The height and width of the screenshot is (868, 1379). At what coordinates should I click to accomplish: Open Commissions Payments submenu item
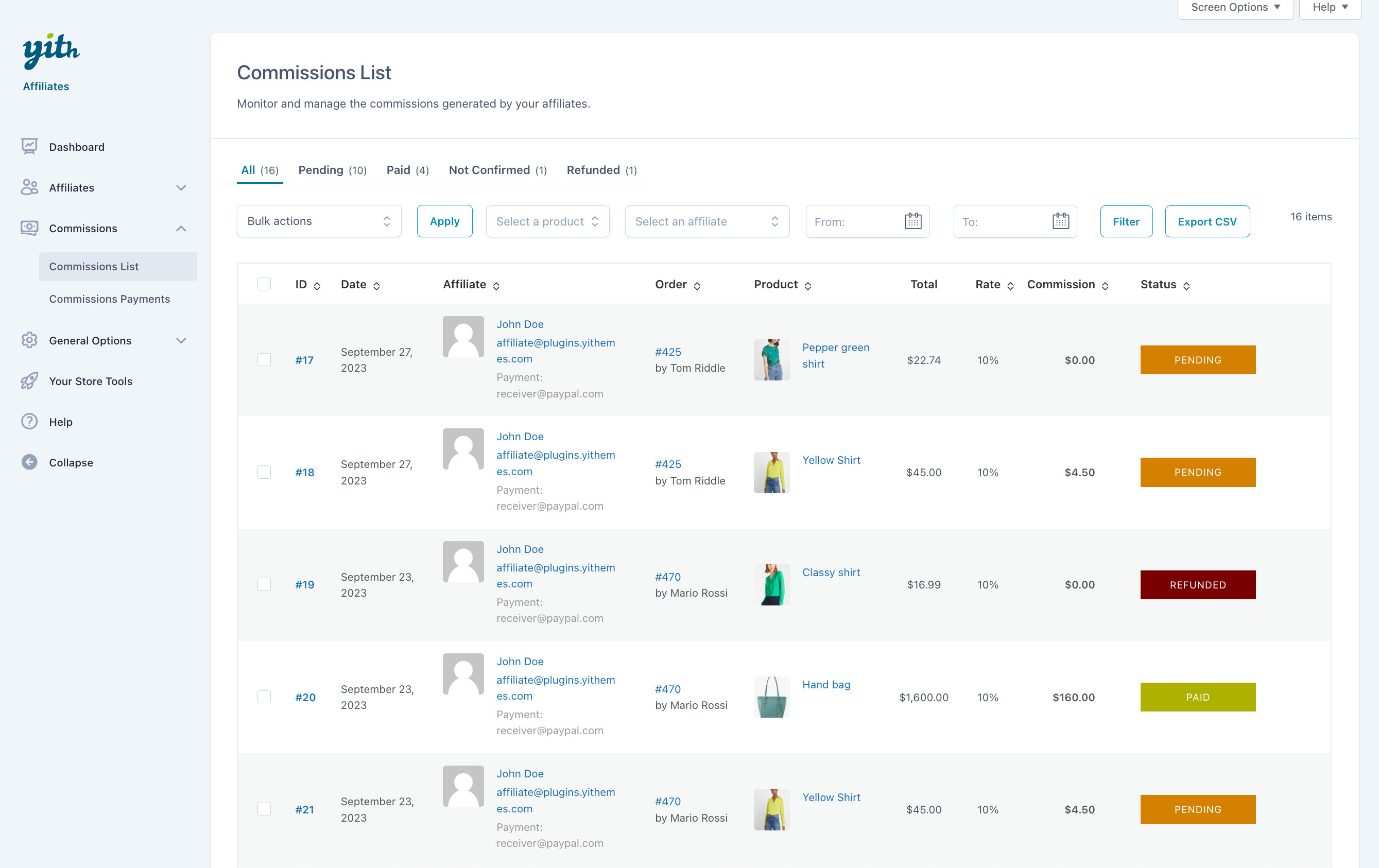click(x=109, y=299)
